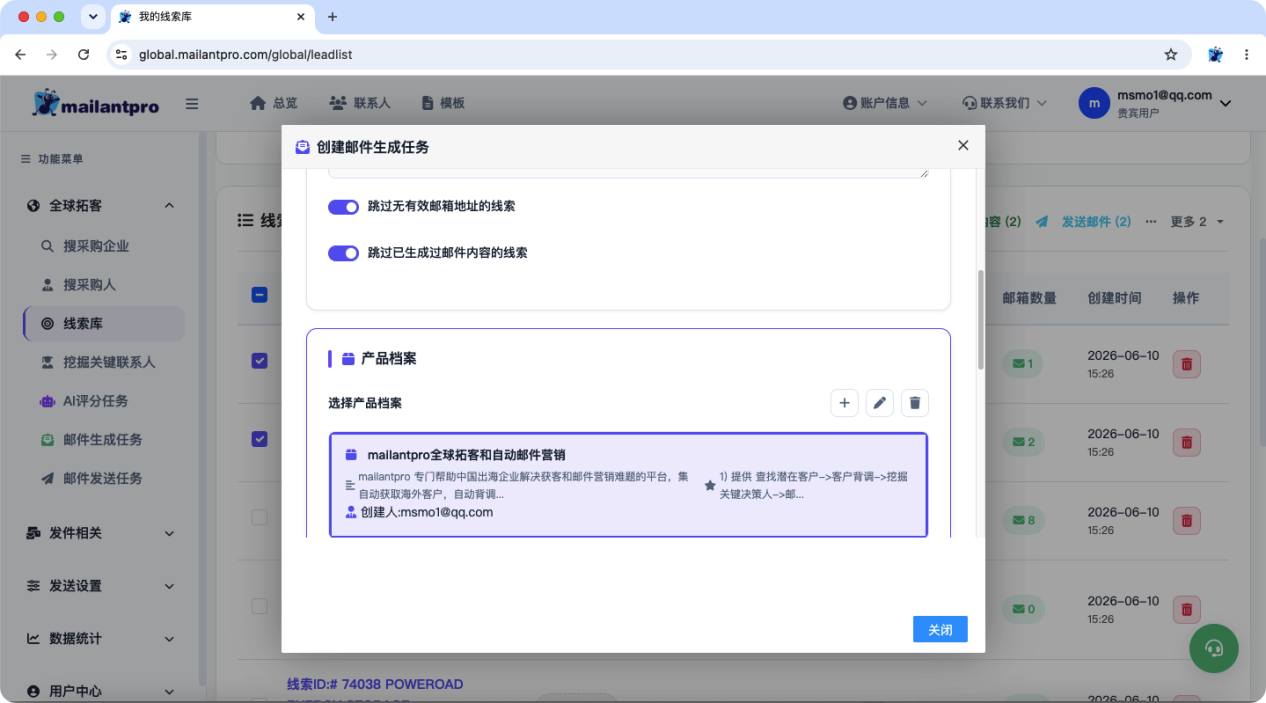Click the 关闭 button
The height and width of the screenshot is (703, 1266).
[940, 629]
